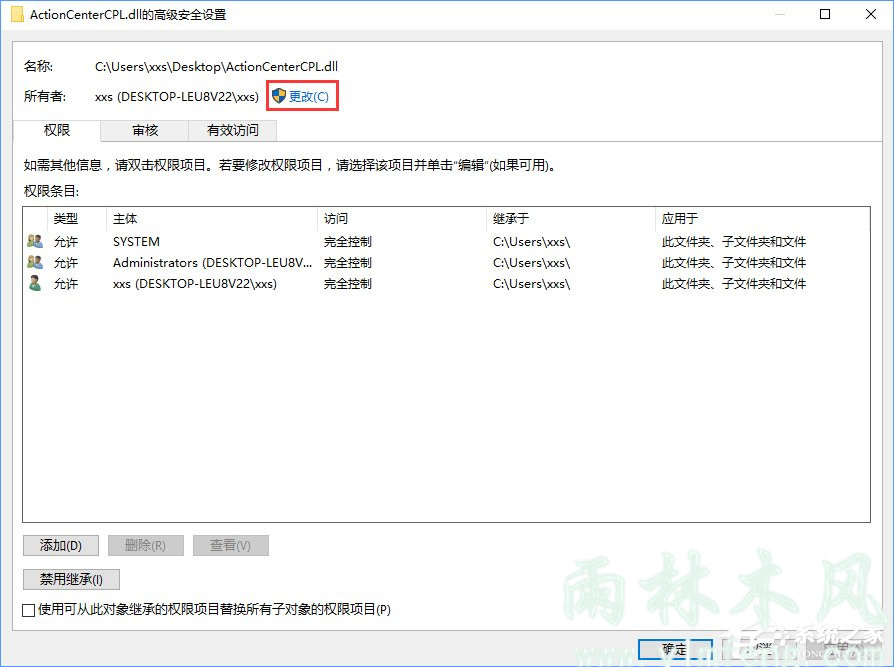Select the Administrators (DESKTOP-LEU8V... entry

pyautogui.click(x=212, y=263)
